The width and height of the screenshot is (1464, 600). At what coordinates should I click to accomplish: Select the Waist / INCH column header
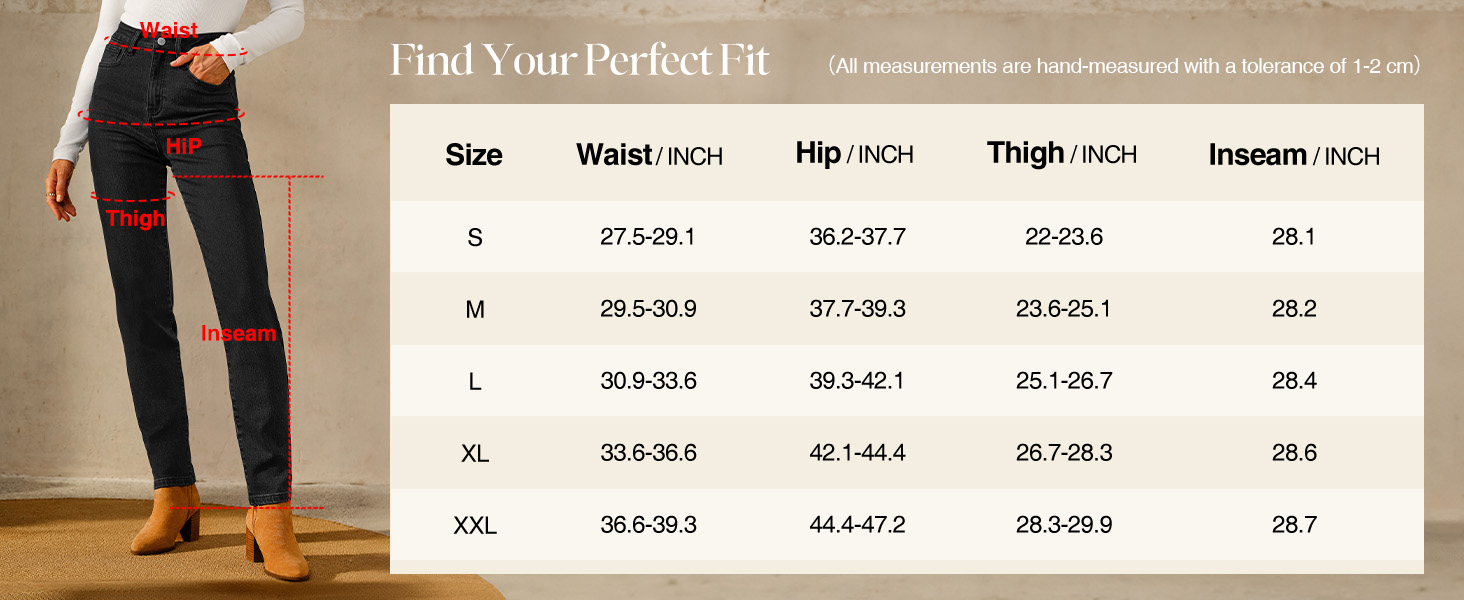click(649, 155)
